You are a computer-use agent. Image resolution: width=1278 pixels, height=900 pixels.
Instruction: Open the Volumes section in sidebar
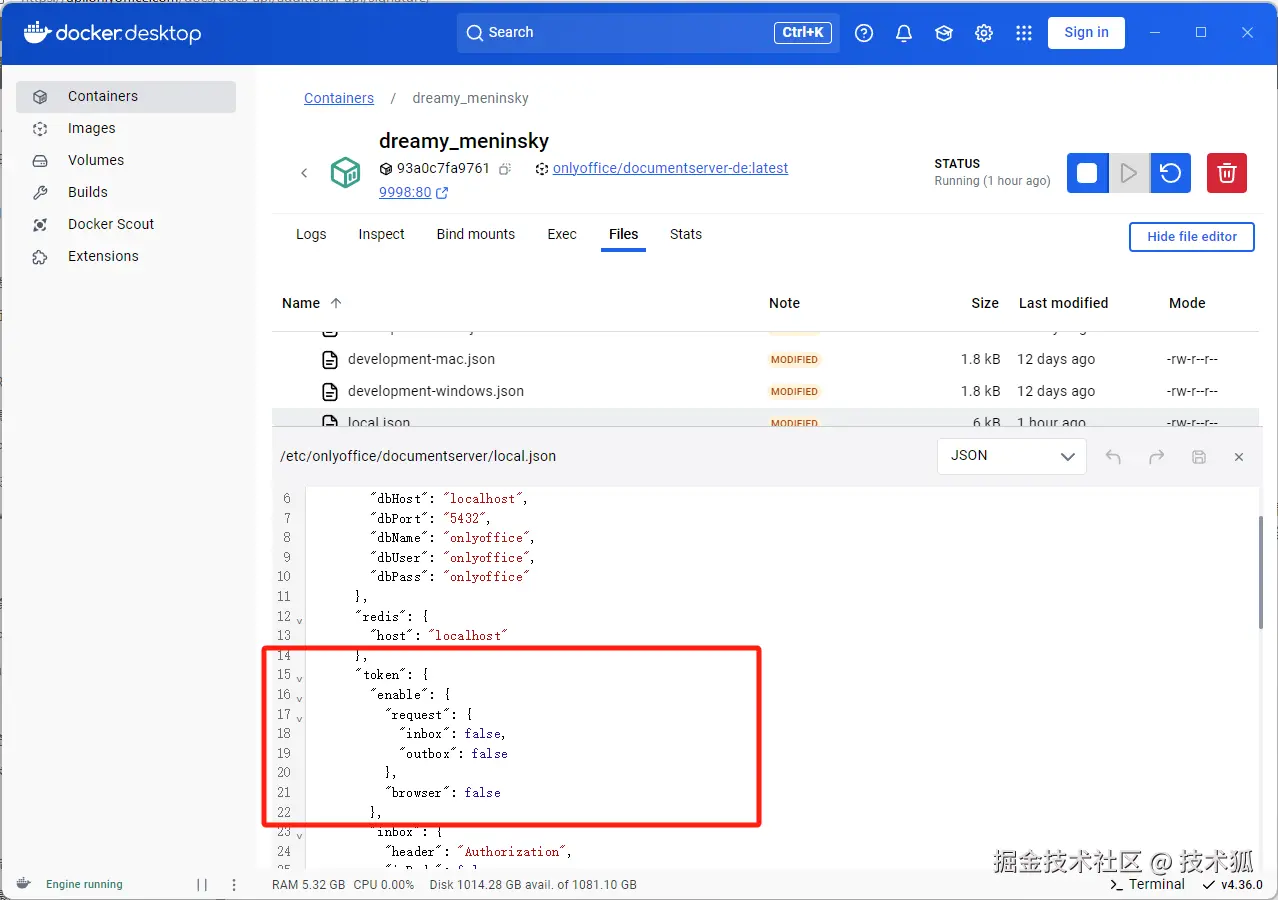tap(126, 160)
